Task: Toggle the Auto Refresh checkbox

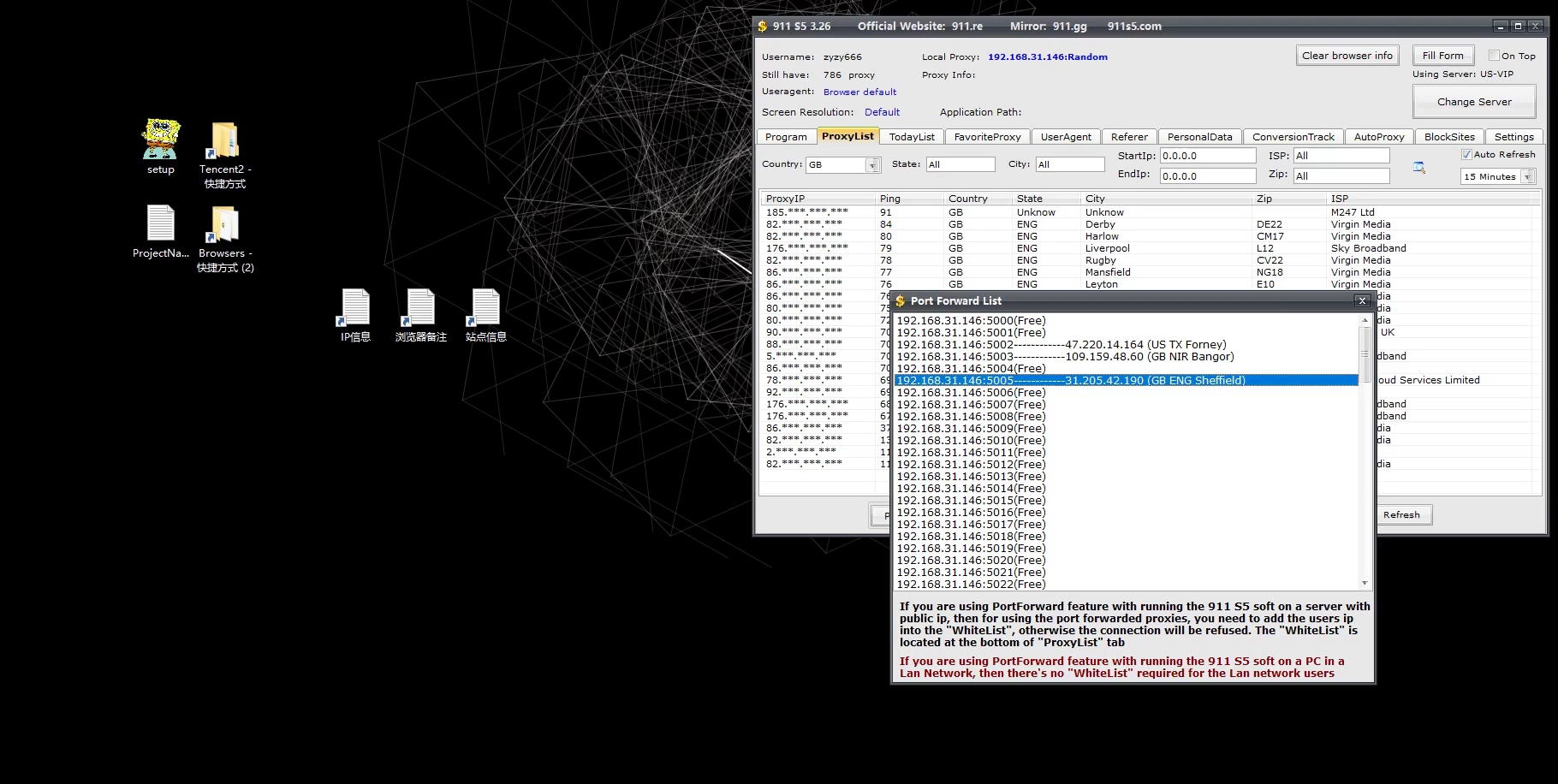Action: 1466,154
